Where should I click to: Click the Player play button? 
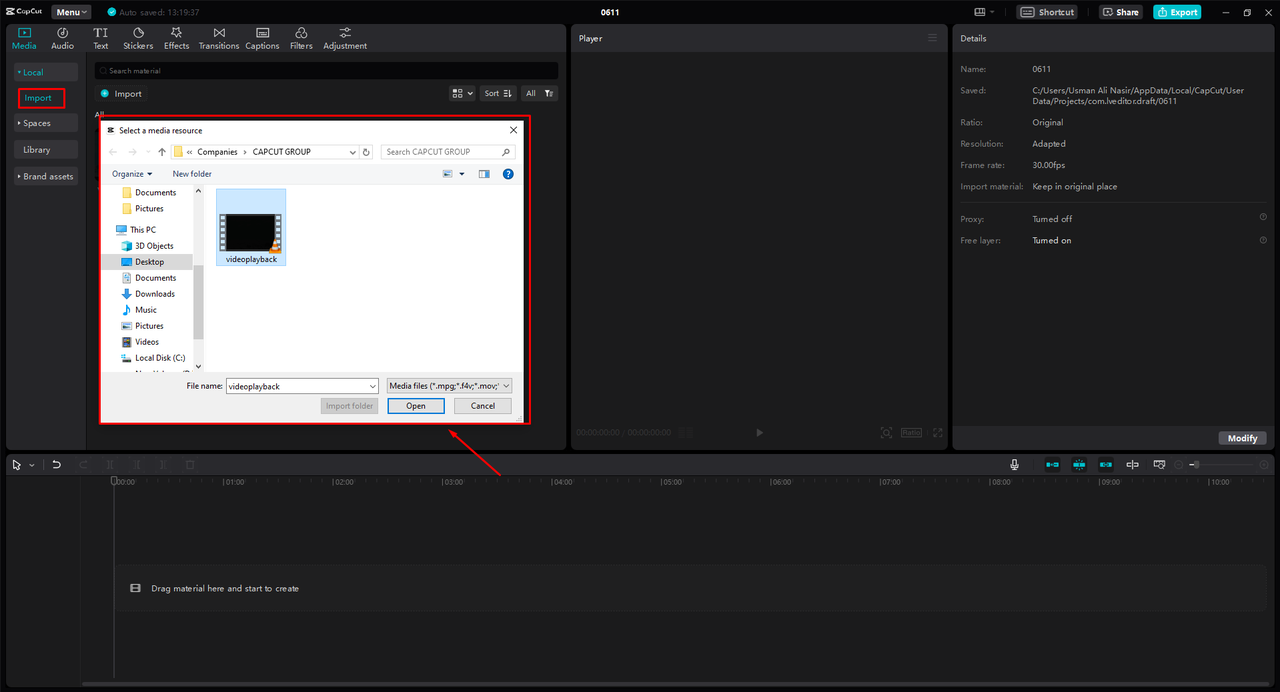[760, 433]
